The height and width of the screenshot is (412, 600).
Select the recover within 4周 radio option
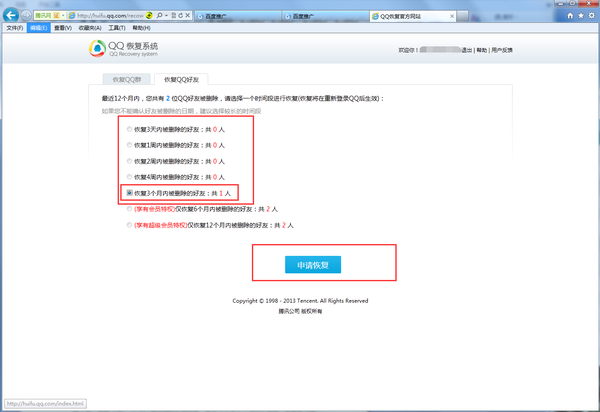pos(129,177)
